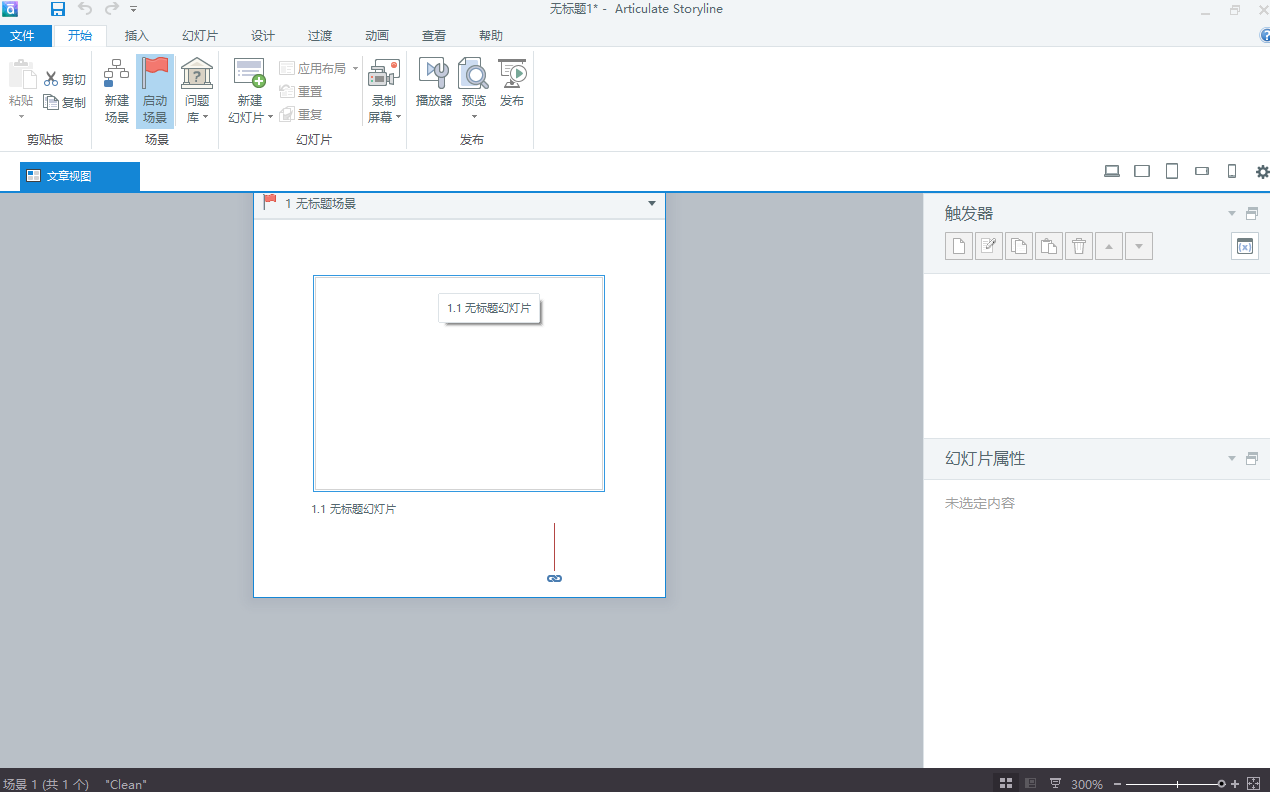Collapse the 1 无标题场景 scene dropdown arrow
Screen dimensions: 1270x792
click(x=652, y=204)
